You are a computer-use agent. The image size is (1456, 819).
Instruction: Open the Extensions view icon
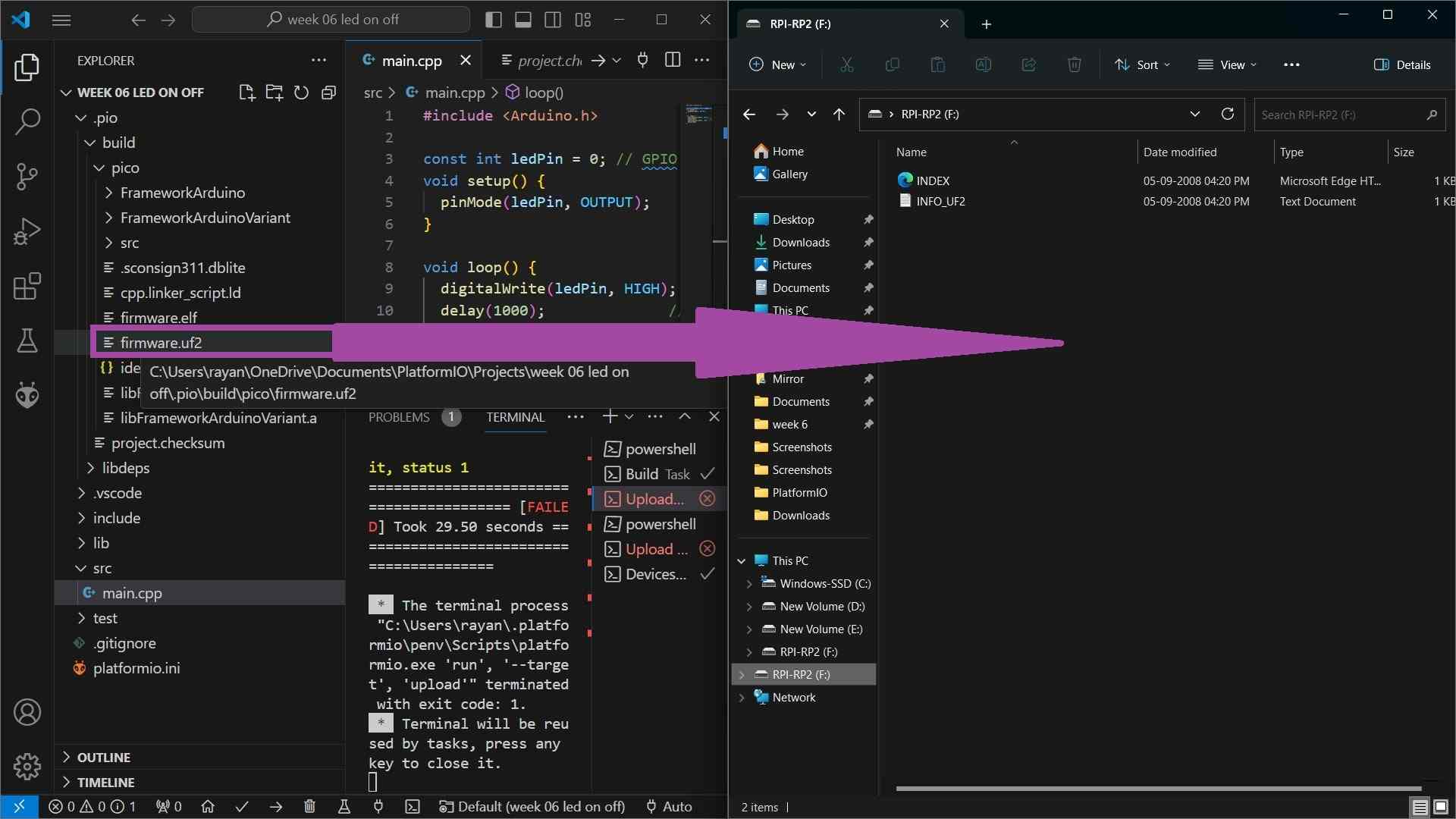pos(27,287)
